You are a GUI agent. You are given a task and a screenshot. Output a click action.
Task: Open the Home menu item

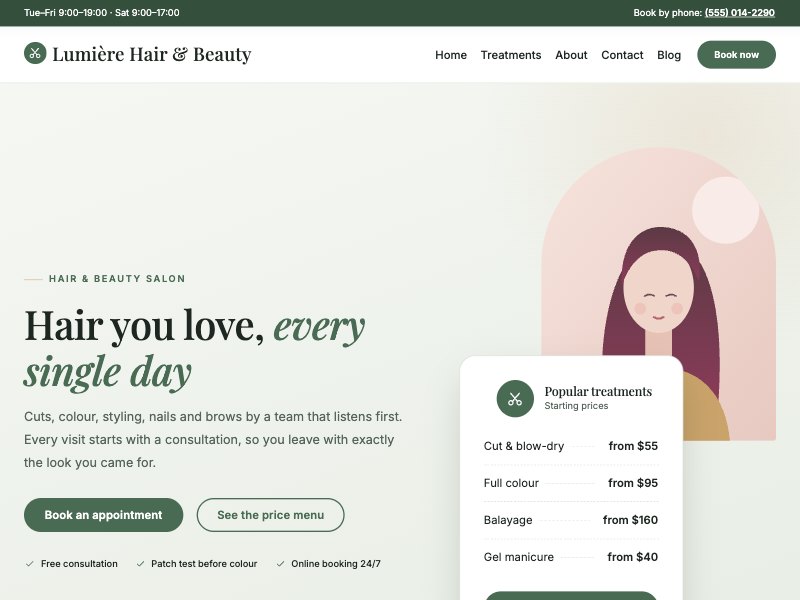coord(451,55)
